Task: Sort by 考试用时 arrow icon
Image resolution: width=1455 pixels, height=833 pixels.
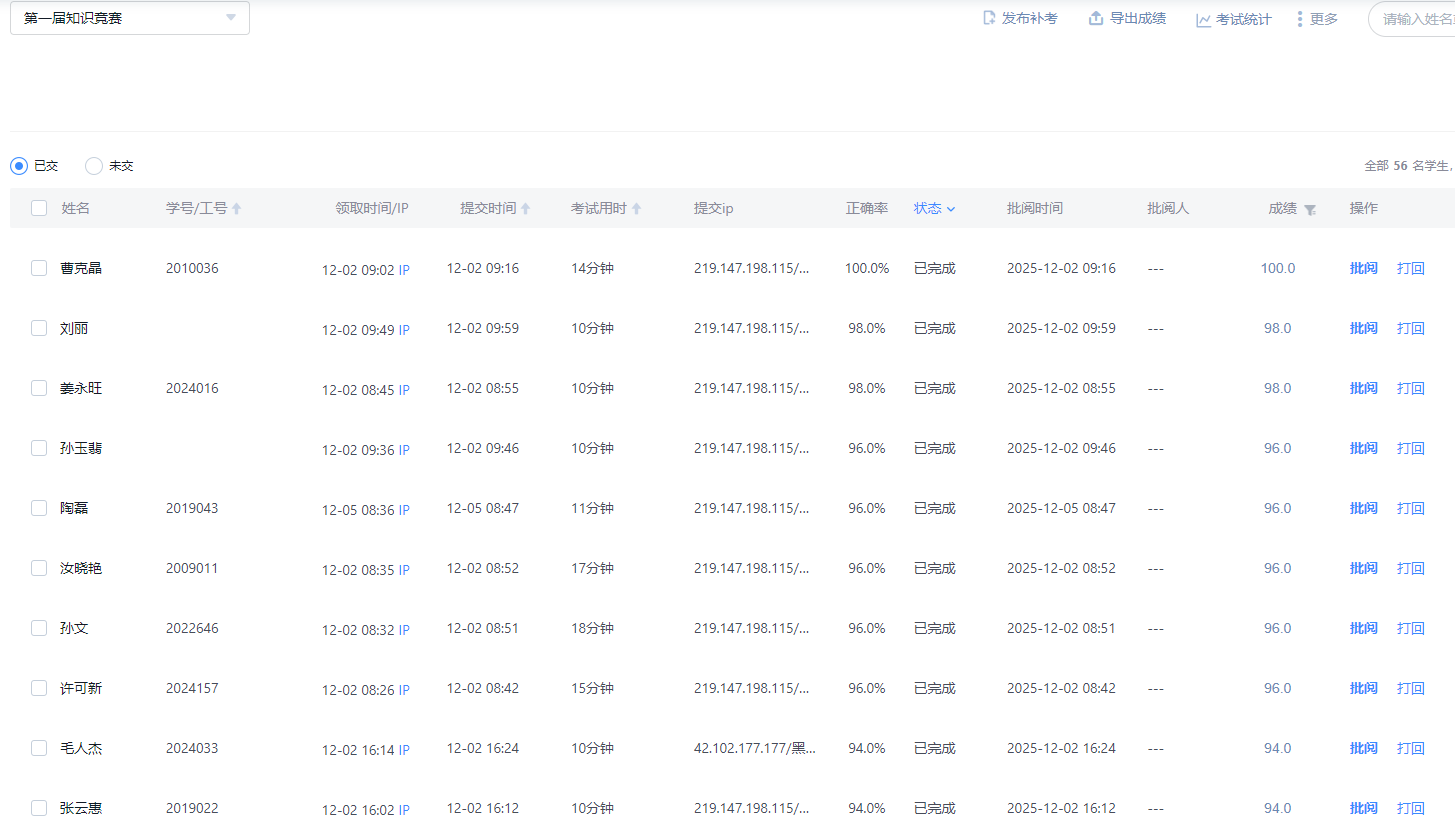Action: pos(636,209)
